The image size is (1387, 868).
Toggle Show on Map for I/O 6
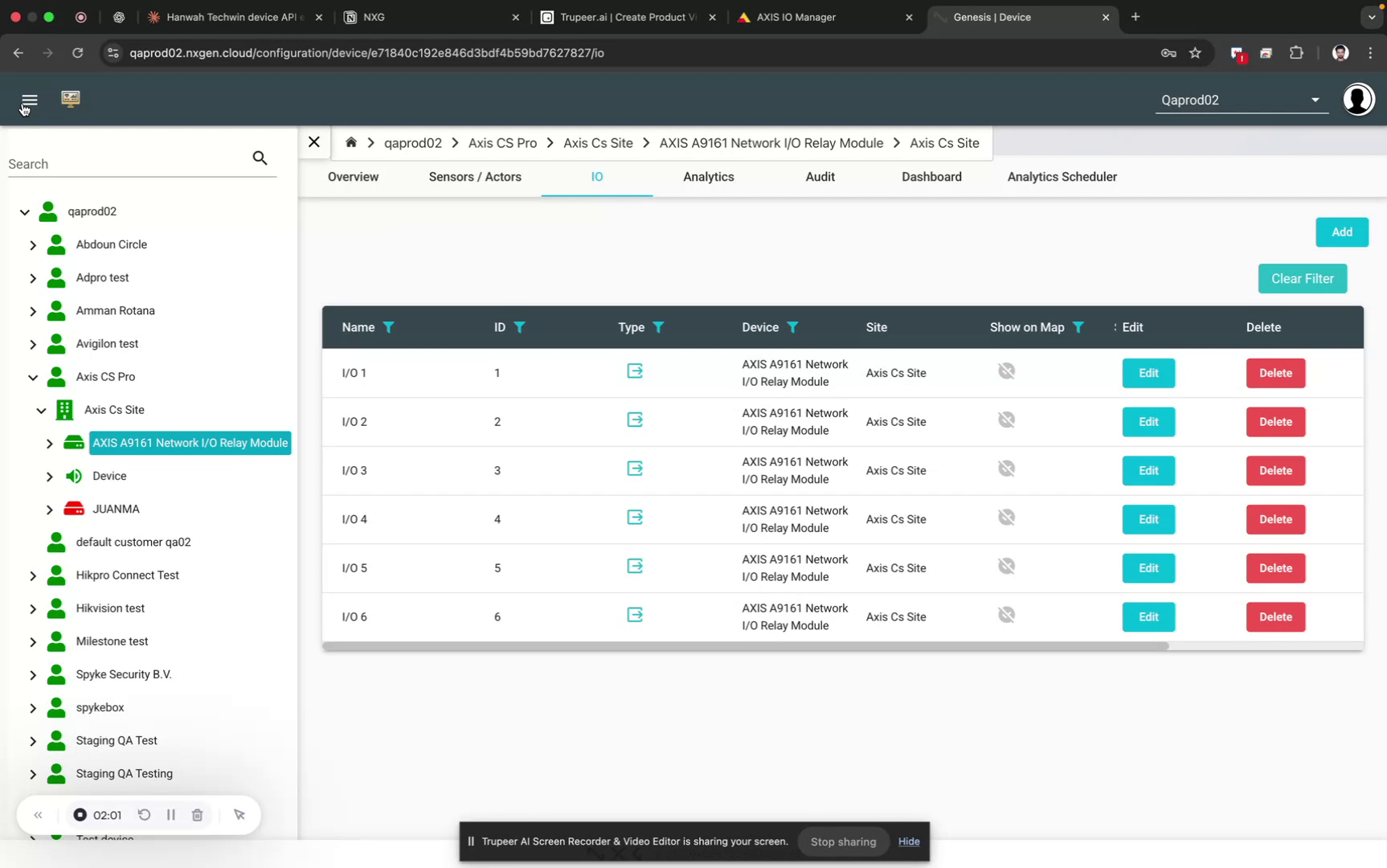click(1006, 614)
